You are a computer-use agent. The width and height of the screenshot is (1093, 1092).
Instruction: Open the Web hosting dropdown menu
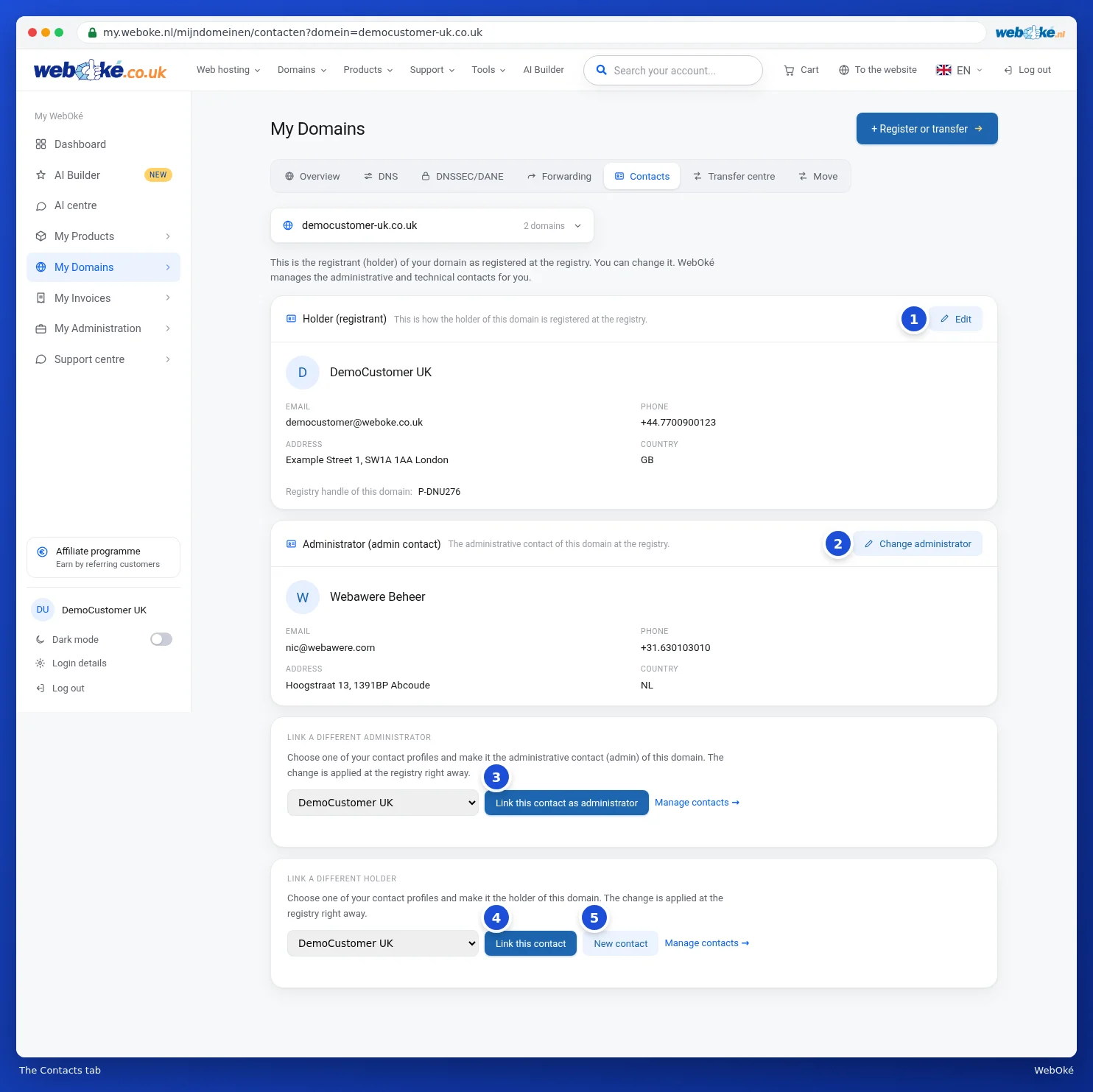[228, 70]
